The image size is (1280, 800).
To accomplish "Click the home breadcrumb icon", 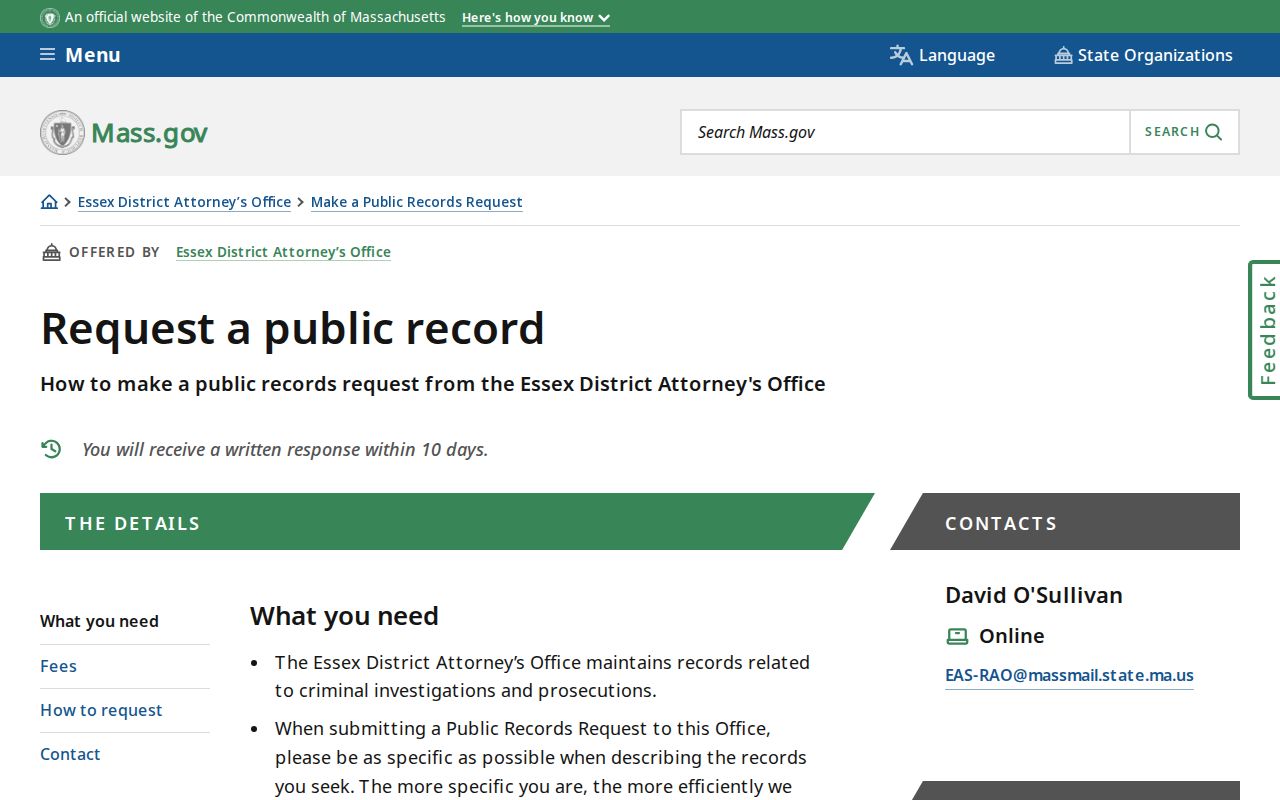I will click(x=49, y=202).
